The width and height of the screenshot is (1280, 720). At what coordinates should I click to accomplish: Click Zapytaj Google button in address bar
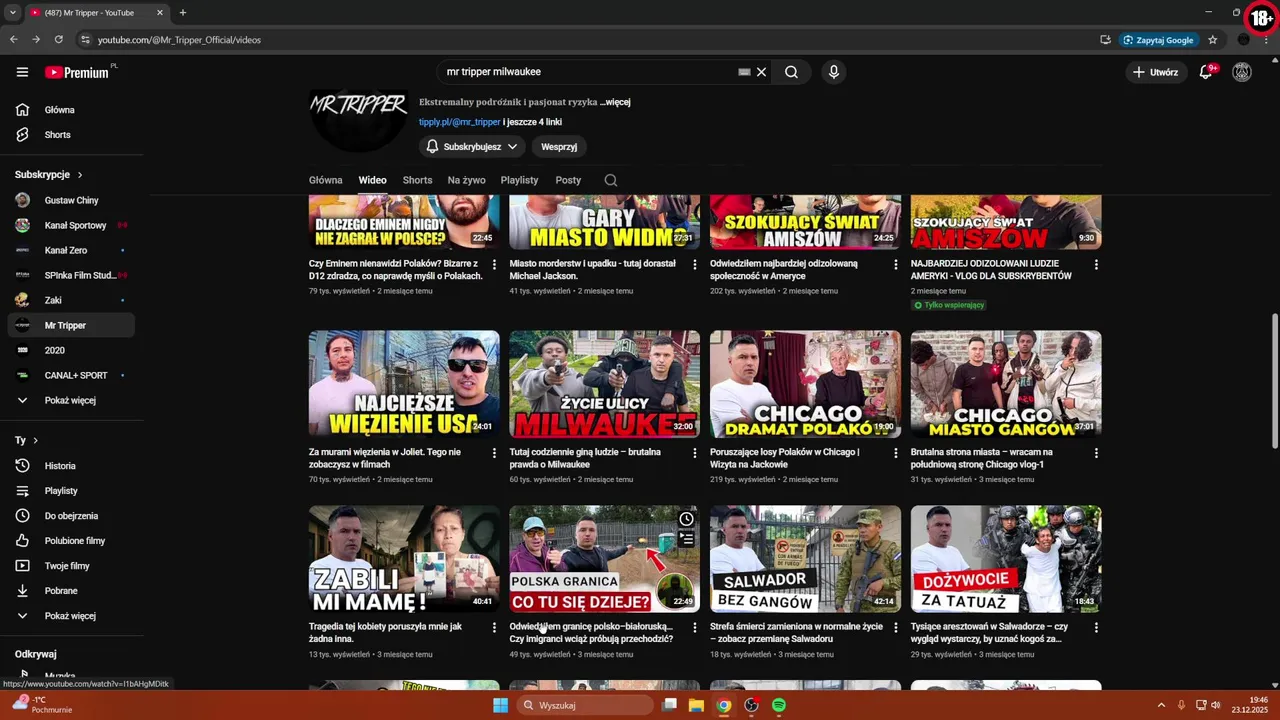click(x=1158, y=40)
